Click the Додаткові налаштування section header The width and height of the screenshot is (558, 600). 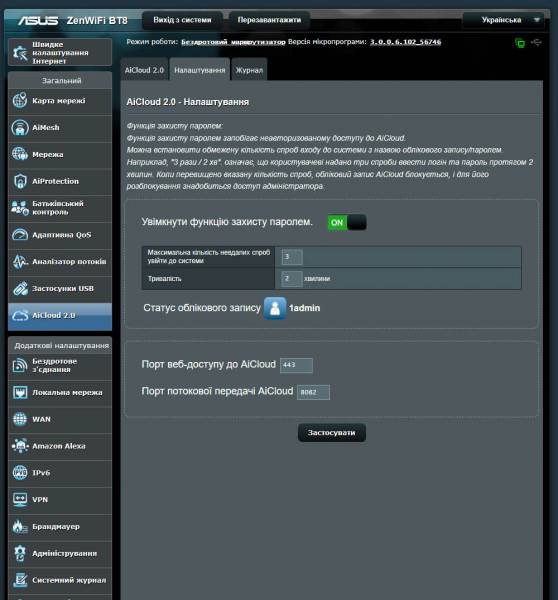tap(61, 346)
